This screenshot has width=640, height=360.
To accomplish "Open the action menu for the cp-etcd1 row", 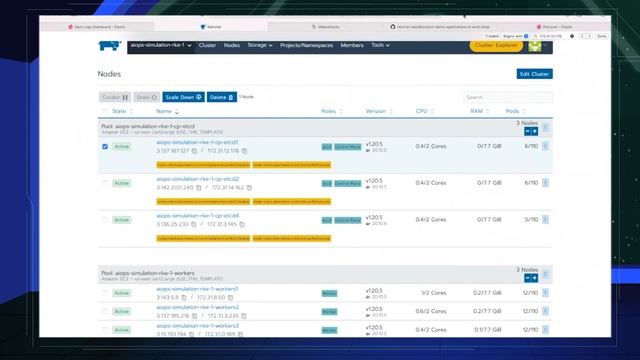I will tap(545, 146).
